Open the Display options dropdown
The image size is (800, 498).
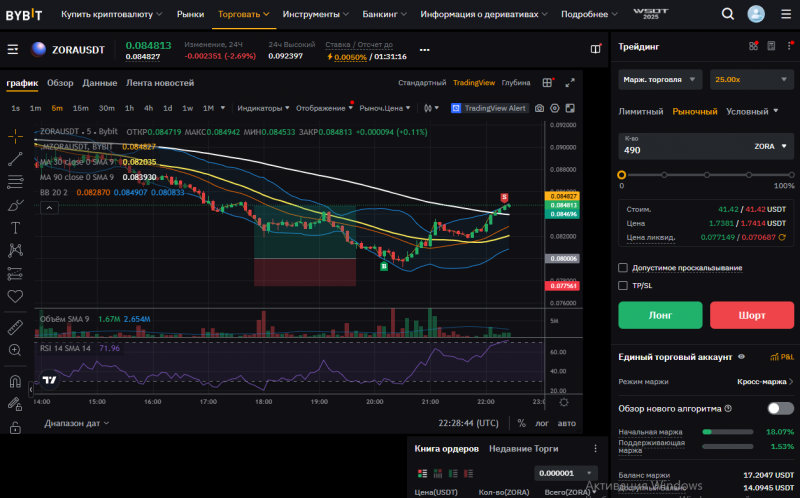(324, 108)
